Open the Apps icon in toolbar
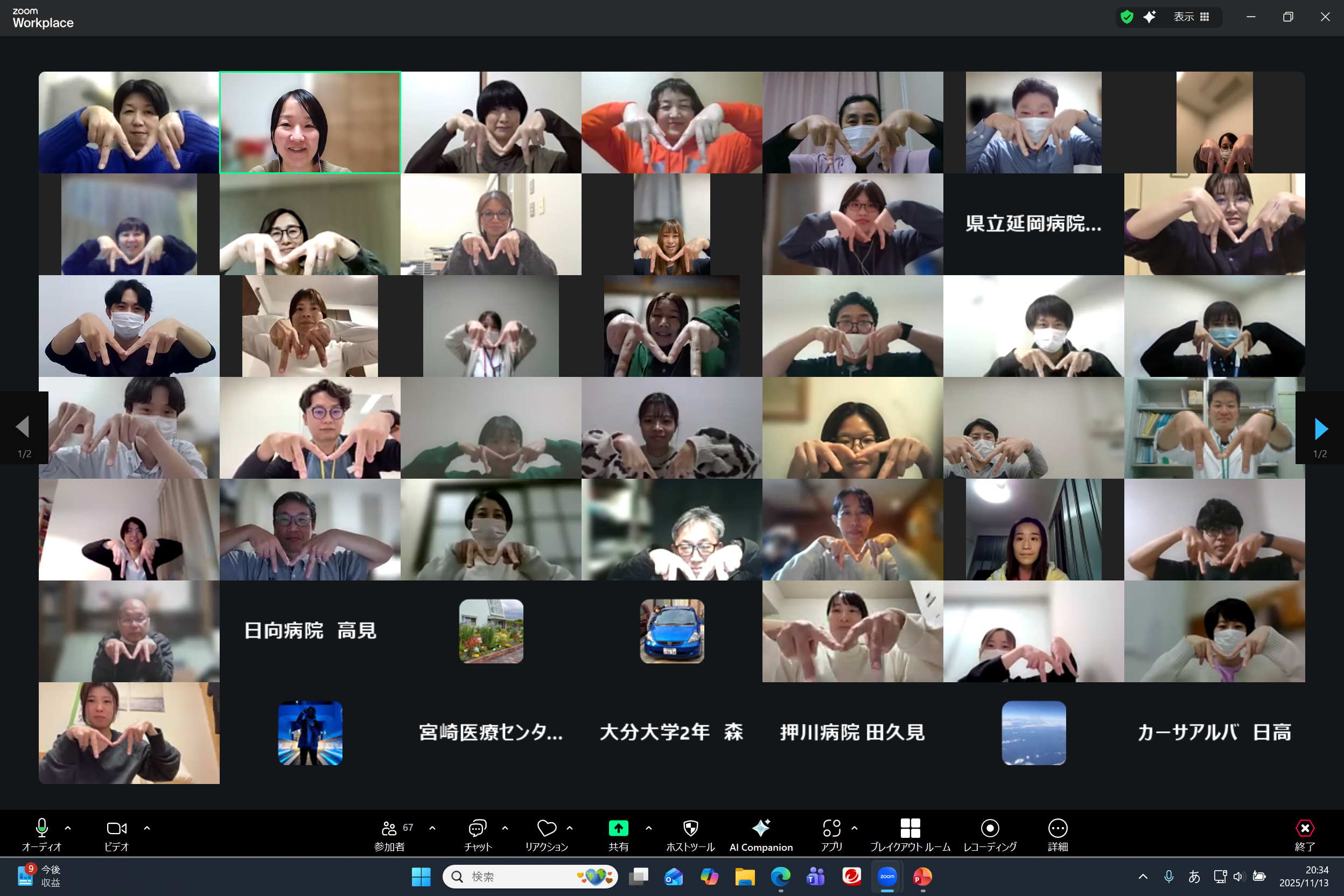Screen dimensions: 1344x896 831,828
